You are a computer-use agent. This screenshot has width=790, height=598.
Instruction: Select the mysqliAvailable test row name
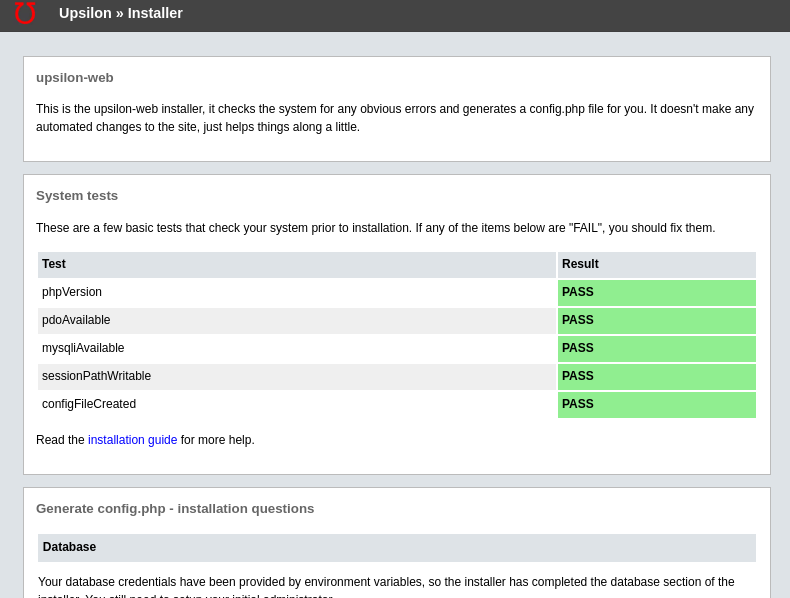[x=83, y=348]
